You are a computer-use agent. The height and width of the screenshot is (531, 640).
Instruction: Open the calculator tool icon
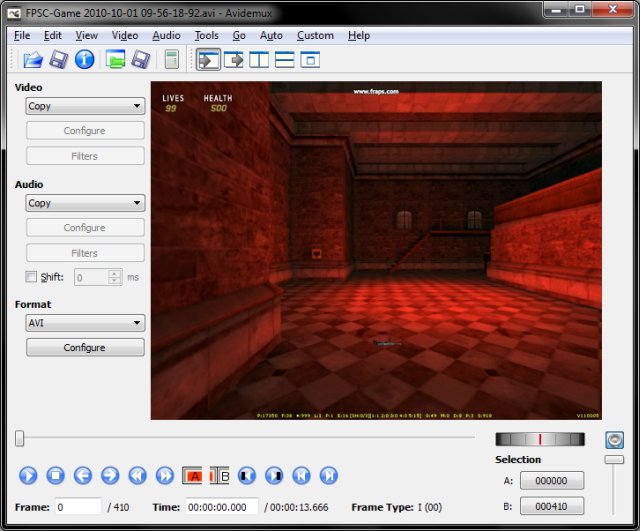(x=172, y=60)
